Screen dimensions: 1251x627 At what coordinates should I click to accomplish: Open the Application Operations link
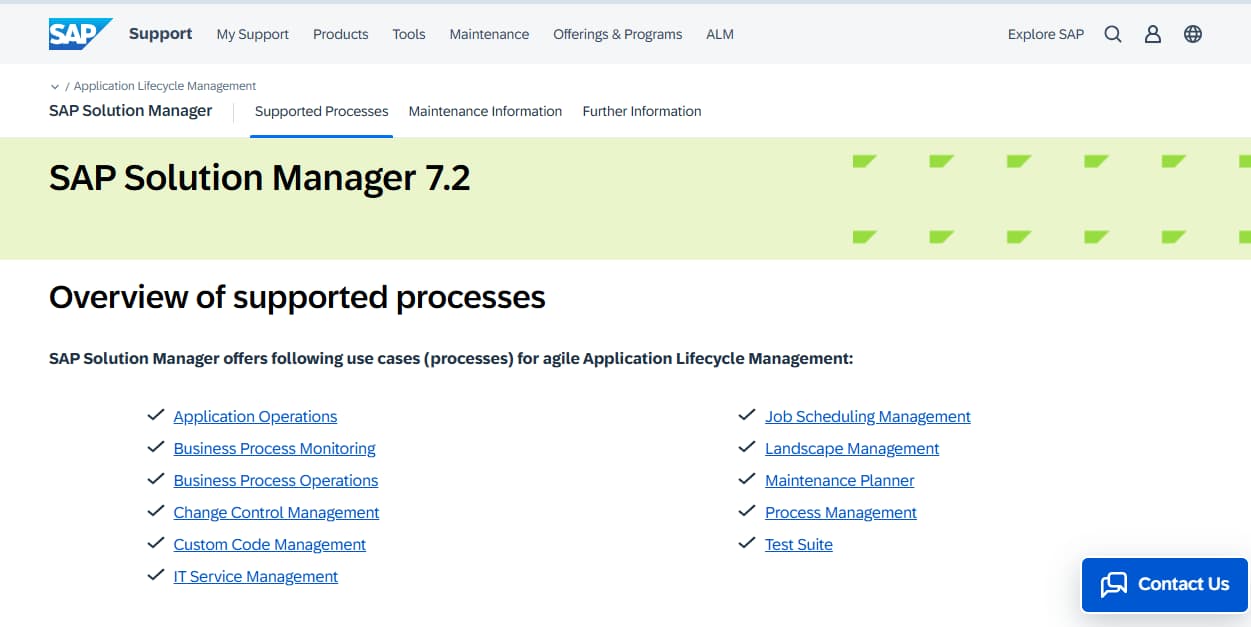click(x=255, y=417)
